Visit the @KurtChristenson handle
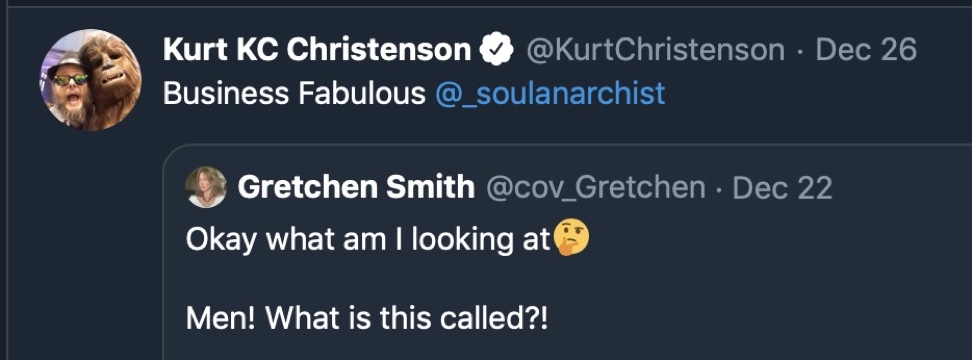The height and width of the screenshot is (360, 972). (655, 50)
